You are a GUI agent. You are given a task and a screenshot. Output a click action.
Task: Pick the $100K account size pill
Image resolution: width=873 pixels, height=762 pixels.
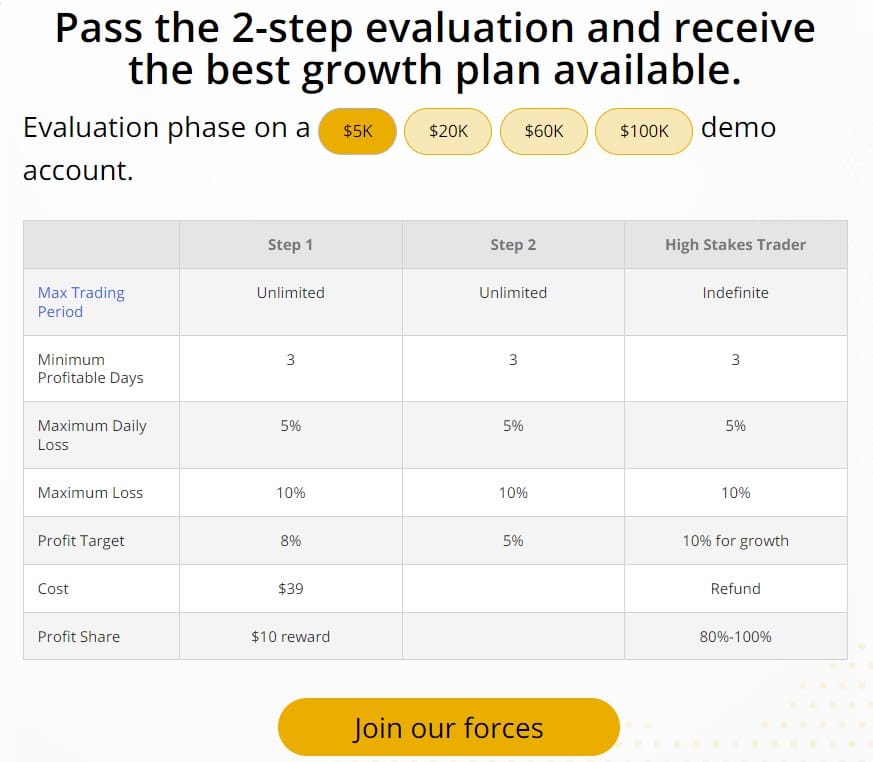(x=643, y=131)
